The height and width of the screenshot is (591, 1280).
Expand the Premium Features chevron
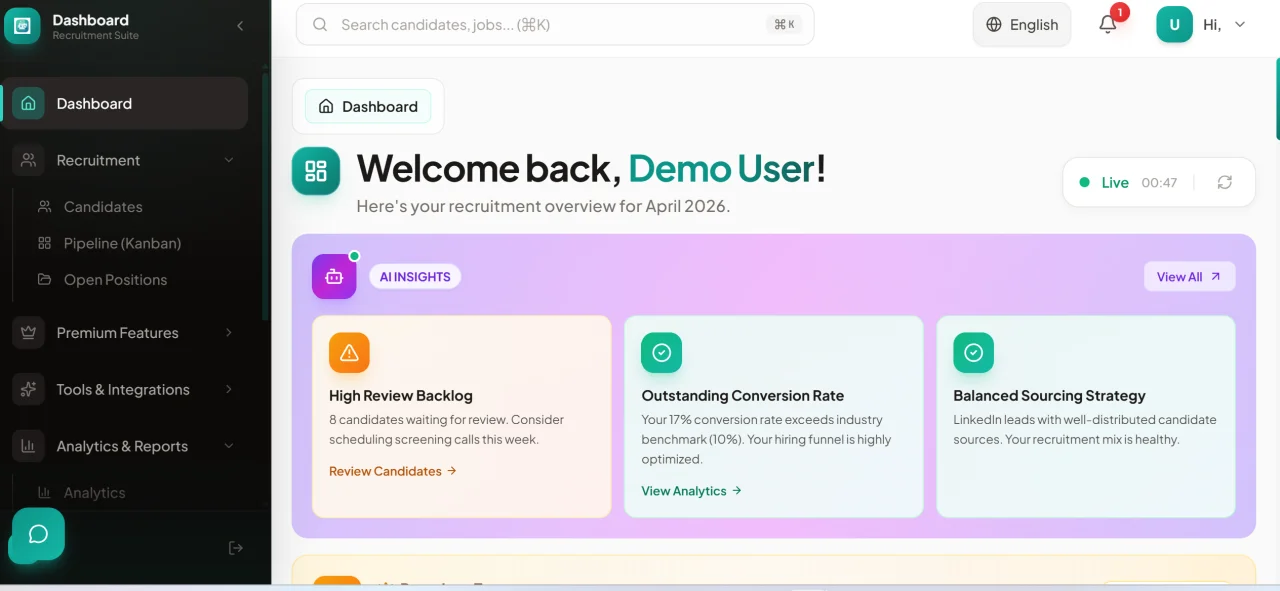coord(229,333)
